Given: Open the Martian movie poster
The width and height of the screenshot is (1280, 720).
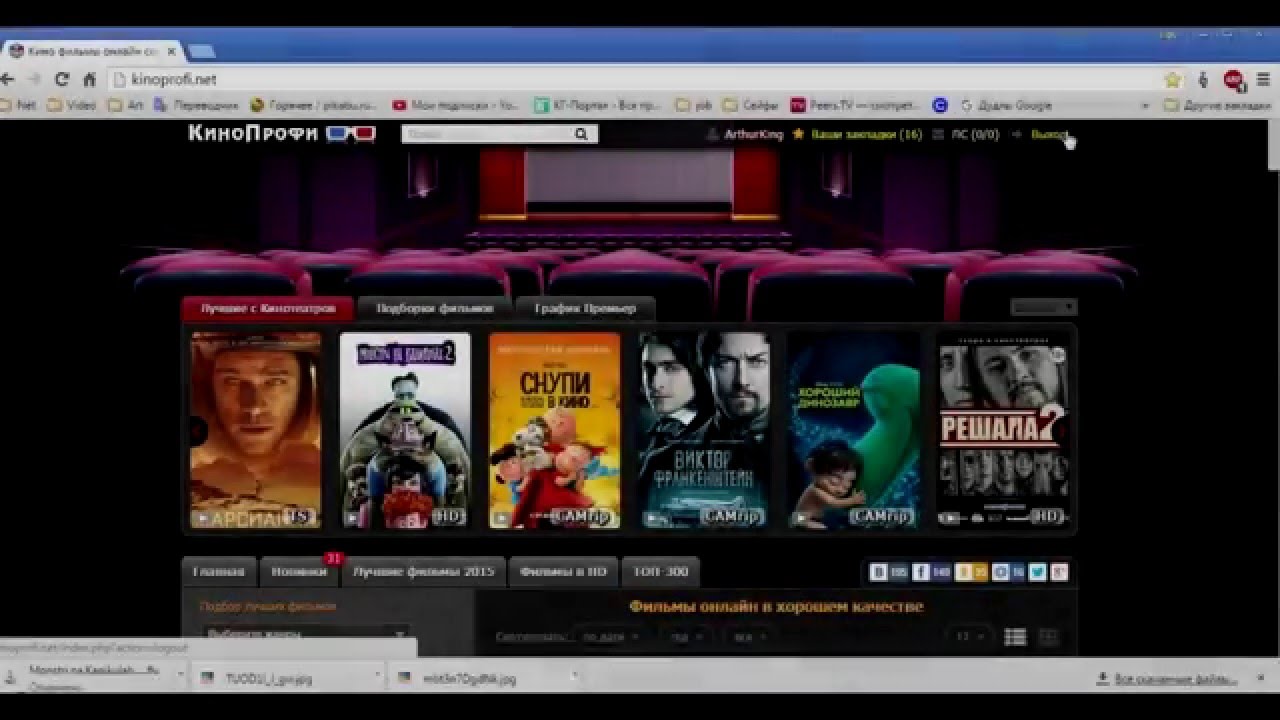Looking at the screenshot, I should pyautogui.click(x=256, y=430).
